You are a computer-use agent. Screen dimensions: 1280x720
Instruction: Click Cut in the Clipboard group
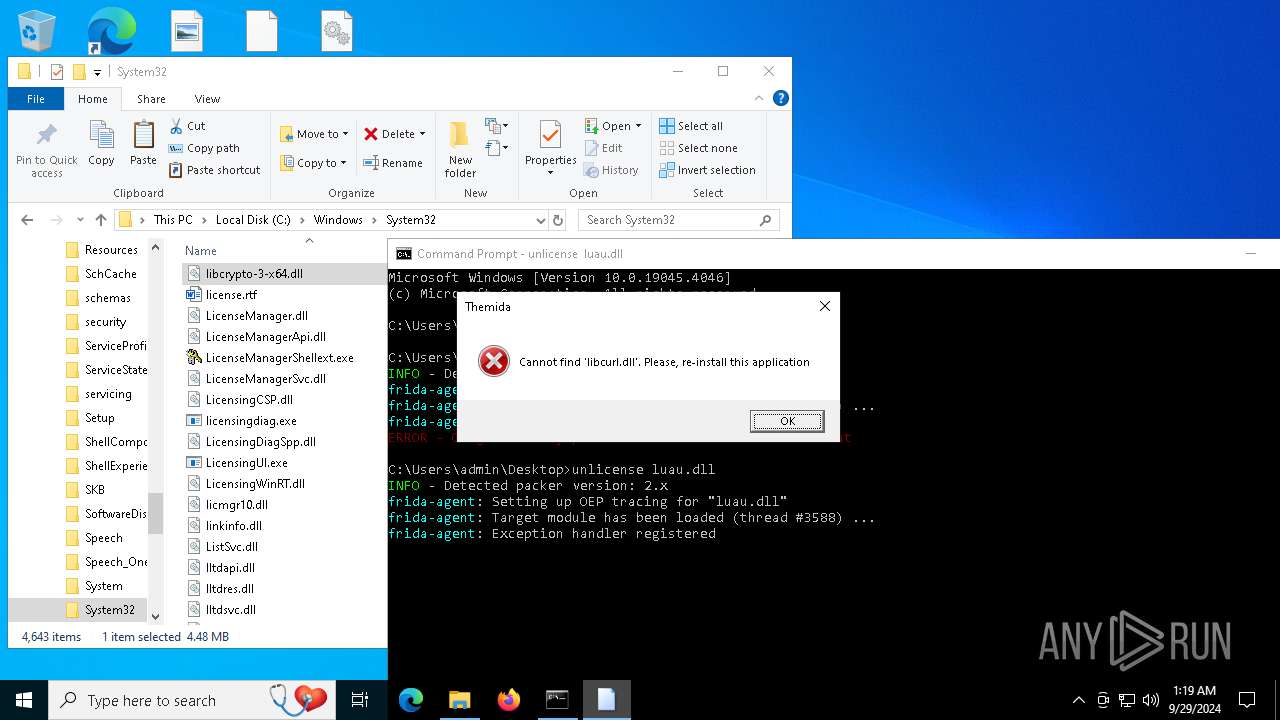click(187, 126)
